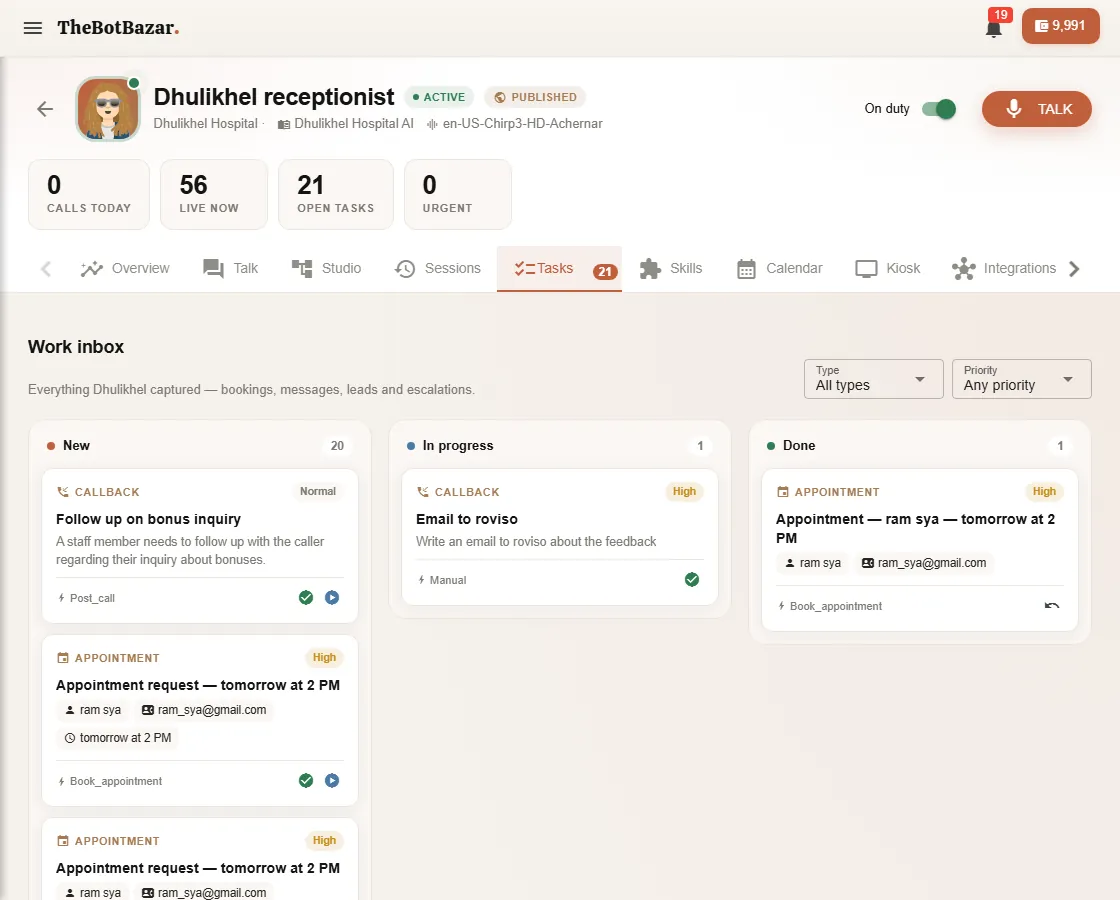Expand the Type filter dropdown

pos(874,379)
